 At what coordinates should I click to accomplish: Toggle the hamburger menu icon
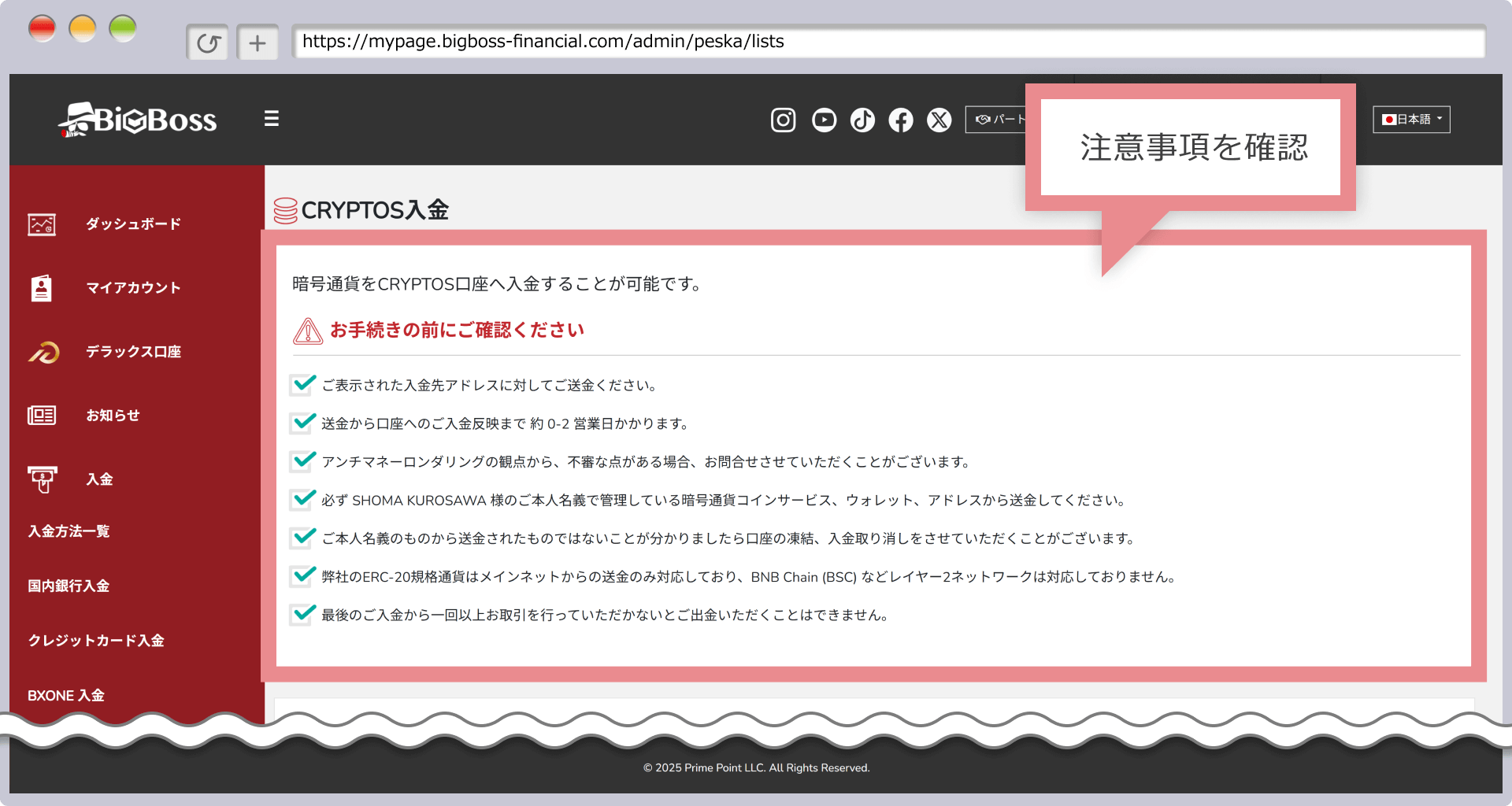(272, 119)
